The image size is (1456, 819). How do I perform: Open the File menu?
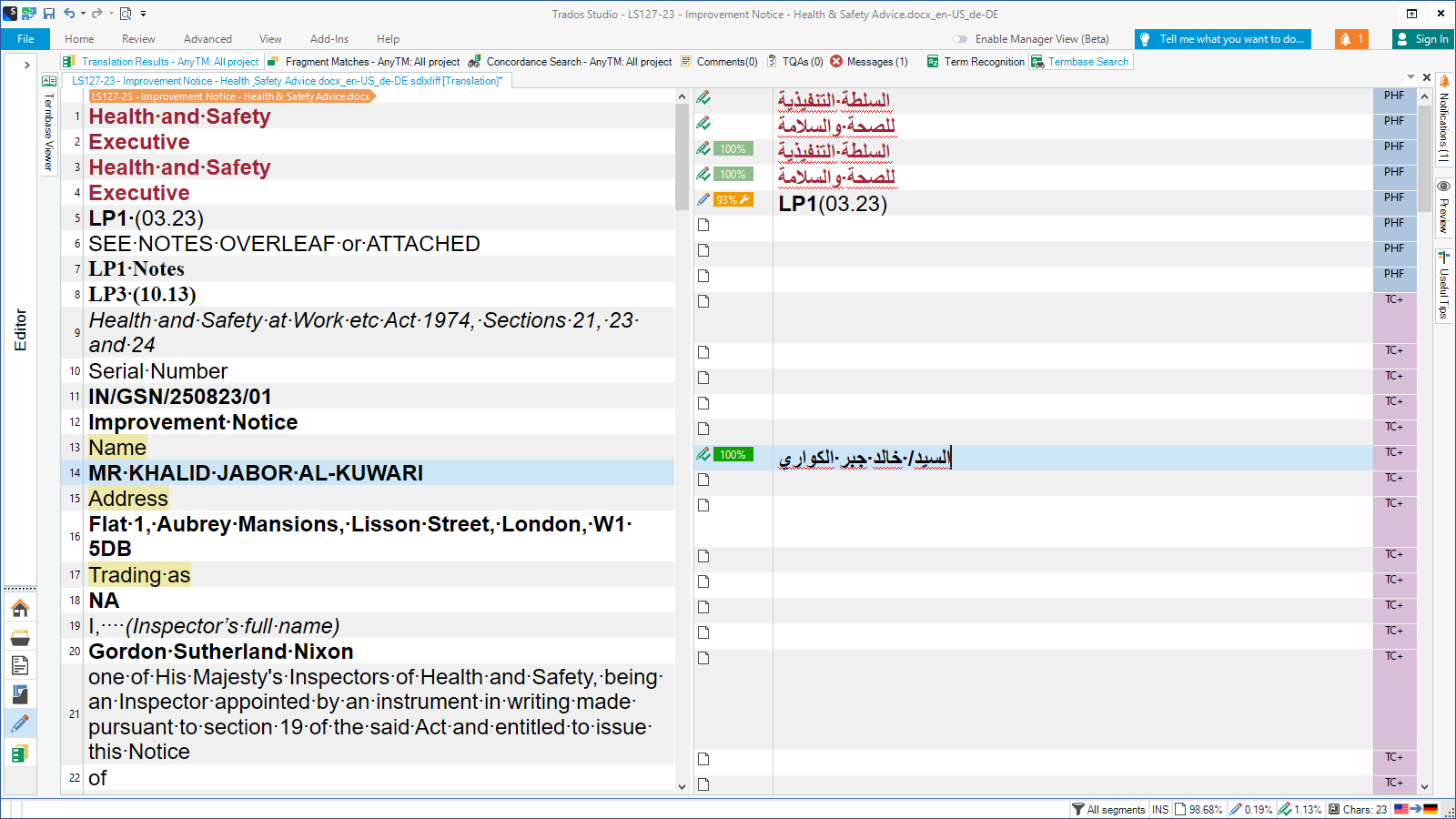coord(25,39)
